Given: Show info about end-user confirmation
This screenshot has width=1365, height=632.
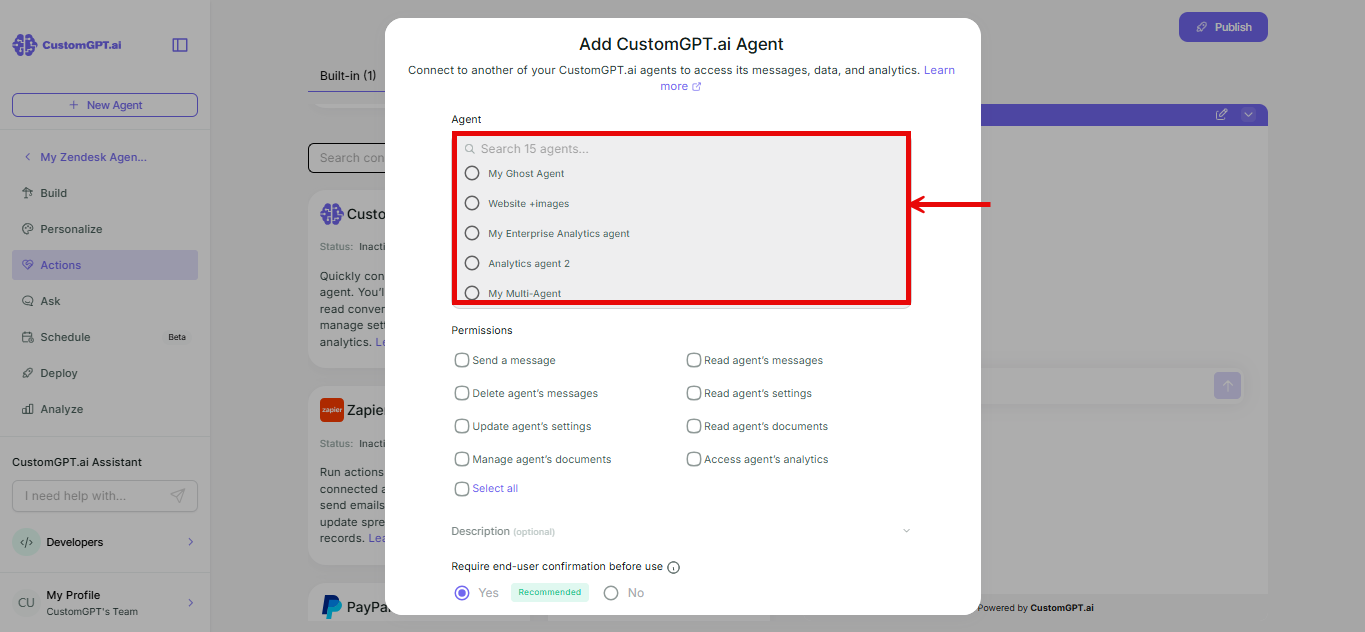Looking at the screenshot, I should point(673,567).
